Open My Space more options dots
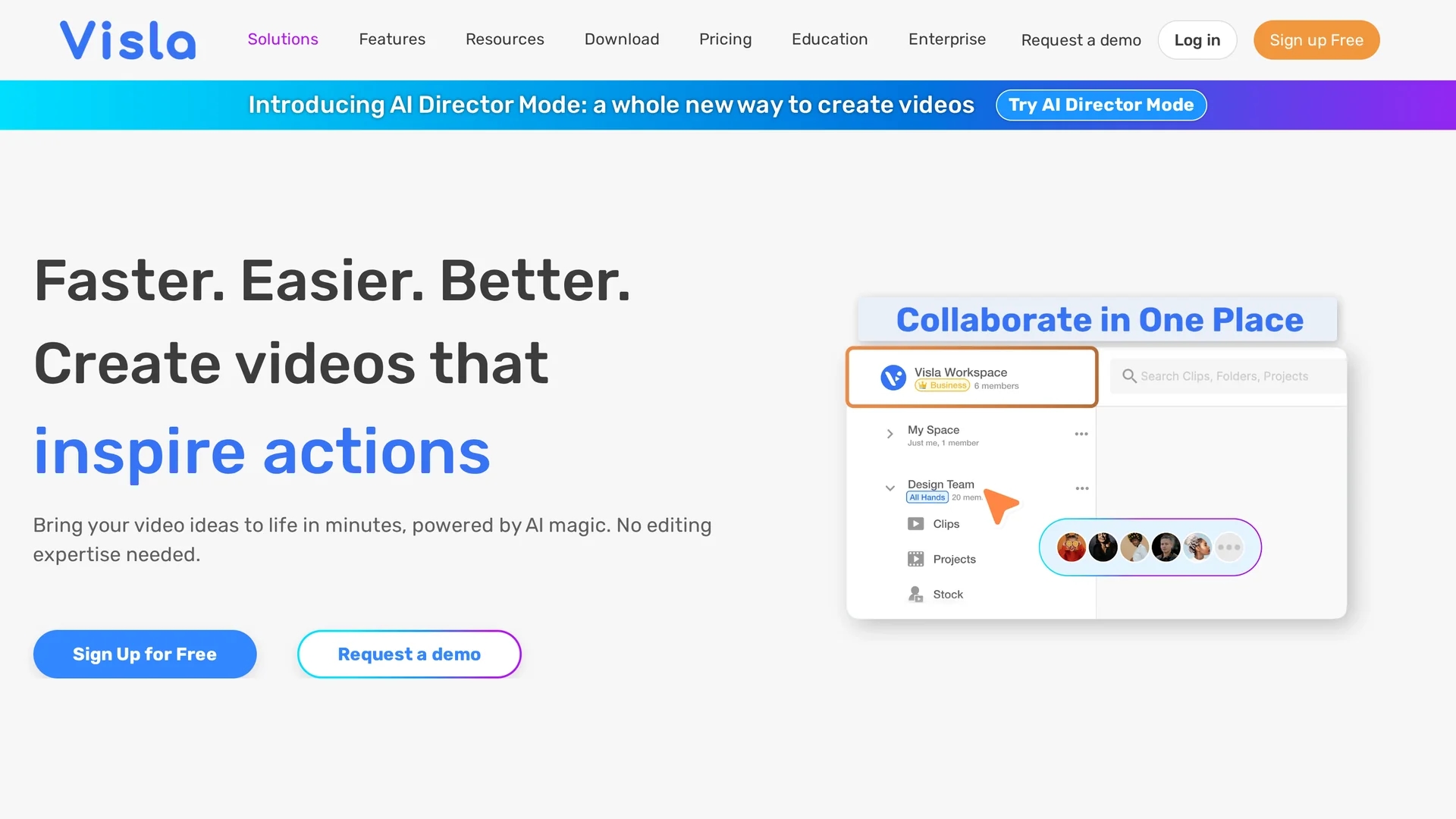1456x819 pixels. 1081,434
